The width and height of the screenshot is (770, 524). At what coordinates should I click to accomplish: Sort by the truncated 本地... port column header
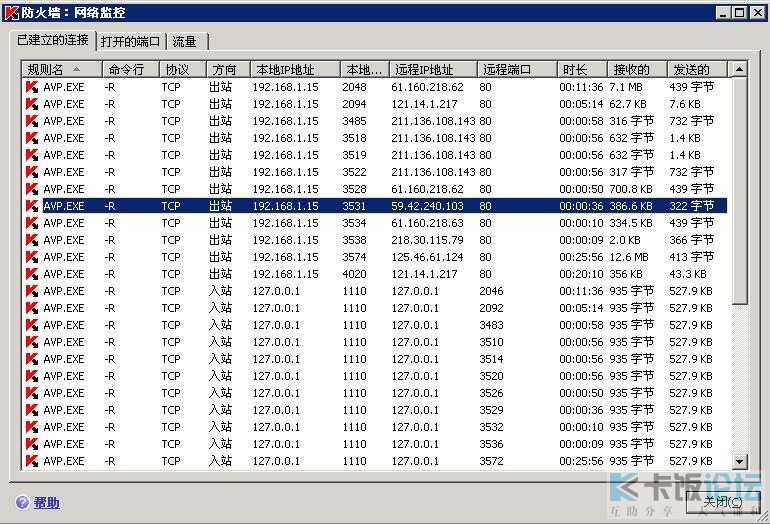coord(364,70)
